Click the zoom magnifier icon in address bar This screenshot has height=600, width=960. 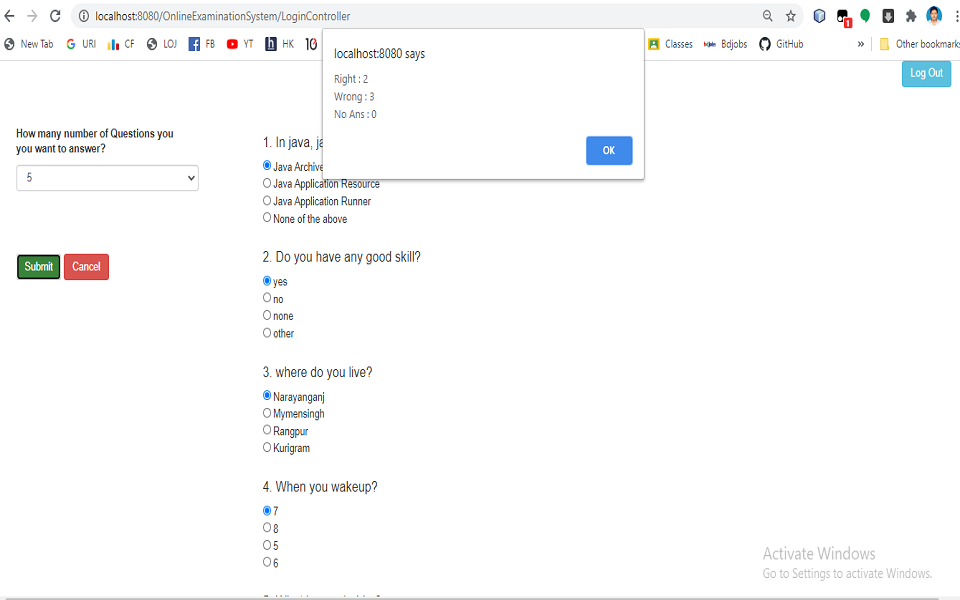point(768,16)
